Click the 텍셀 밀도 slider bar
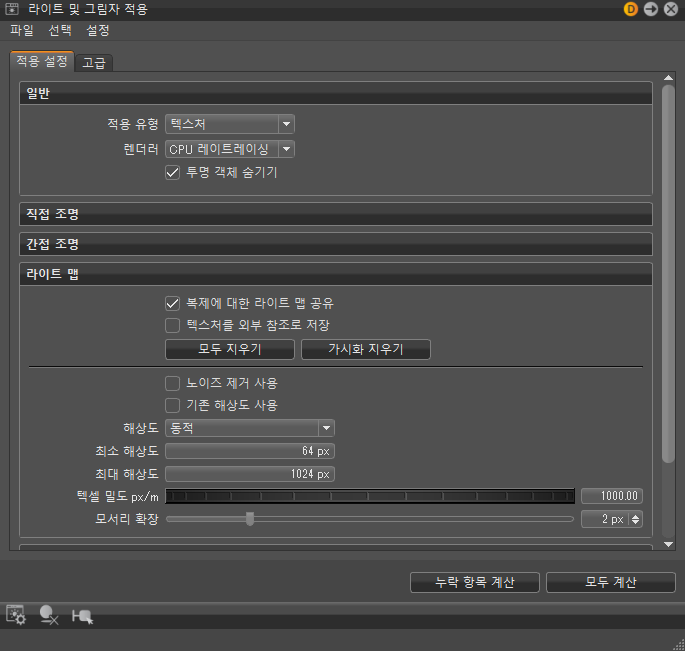Viewport: 685px width, 651px height. [x=370, y=496]
